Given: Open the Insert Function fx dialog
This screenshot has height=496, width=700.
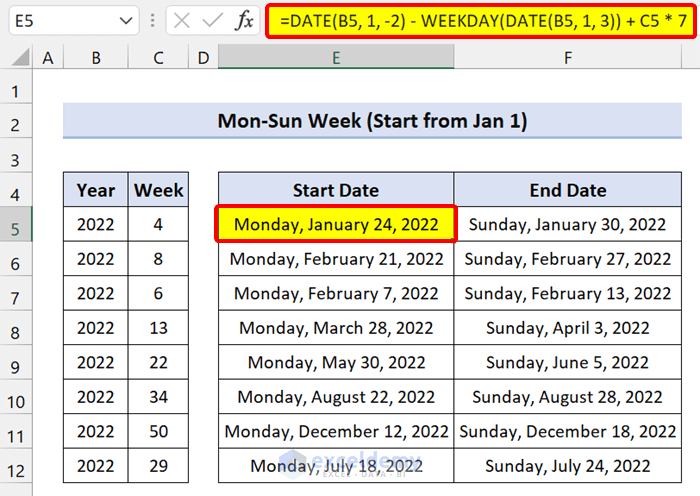Looking at the screenshot, I should pyautogui.click(x=244, y=21).
